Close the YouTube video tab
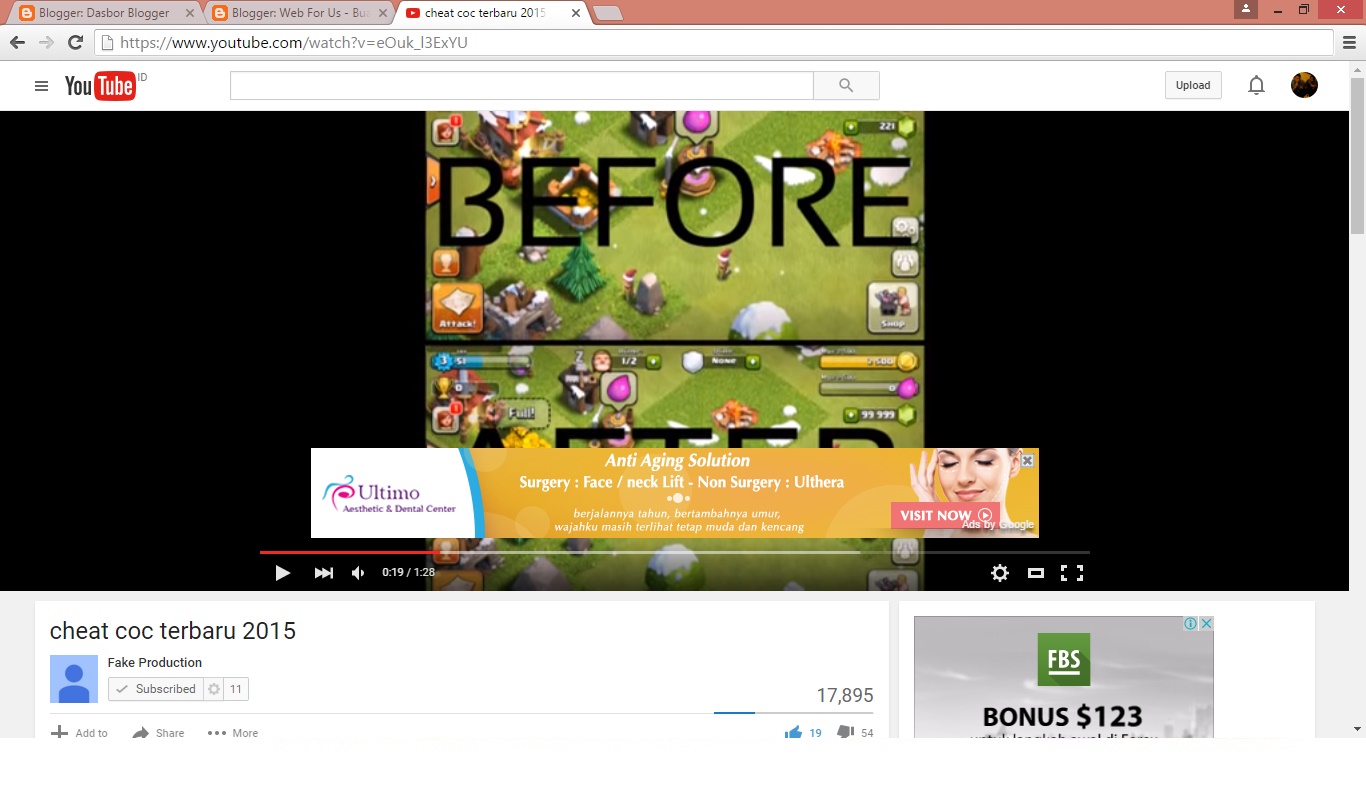The height and width of the screenshot is (804, 1366). click(x=575, y=13)
